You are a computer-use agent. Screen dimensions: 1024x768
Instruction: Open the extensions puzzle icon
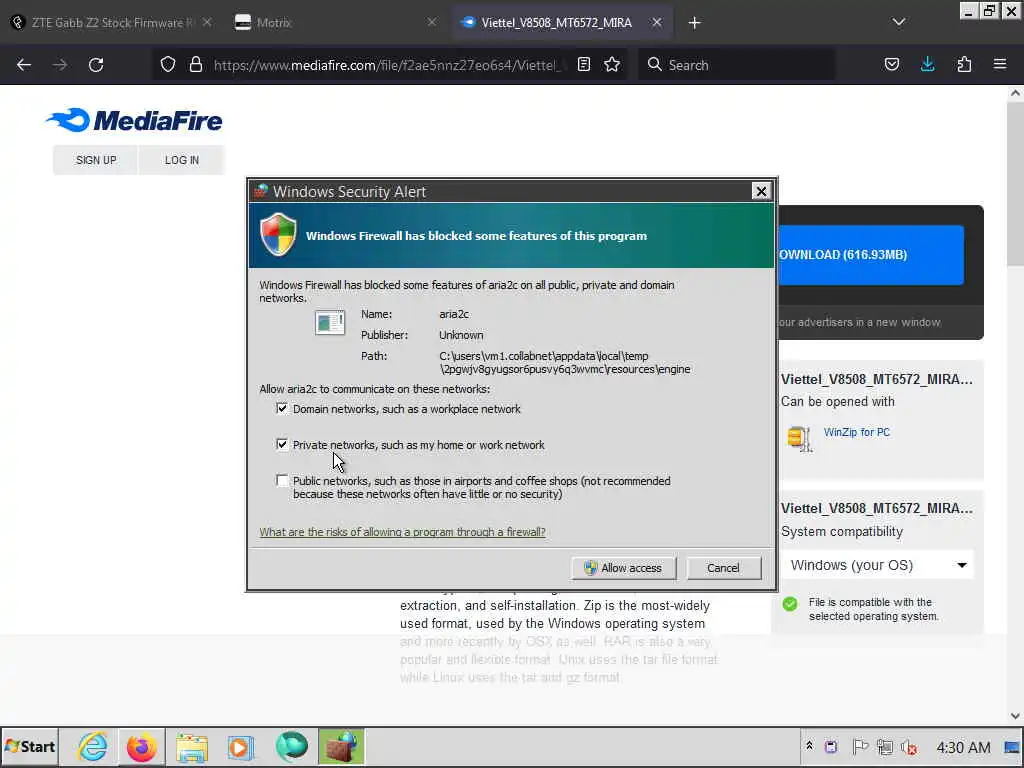pyautogui.click(x=964, y=65)
